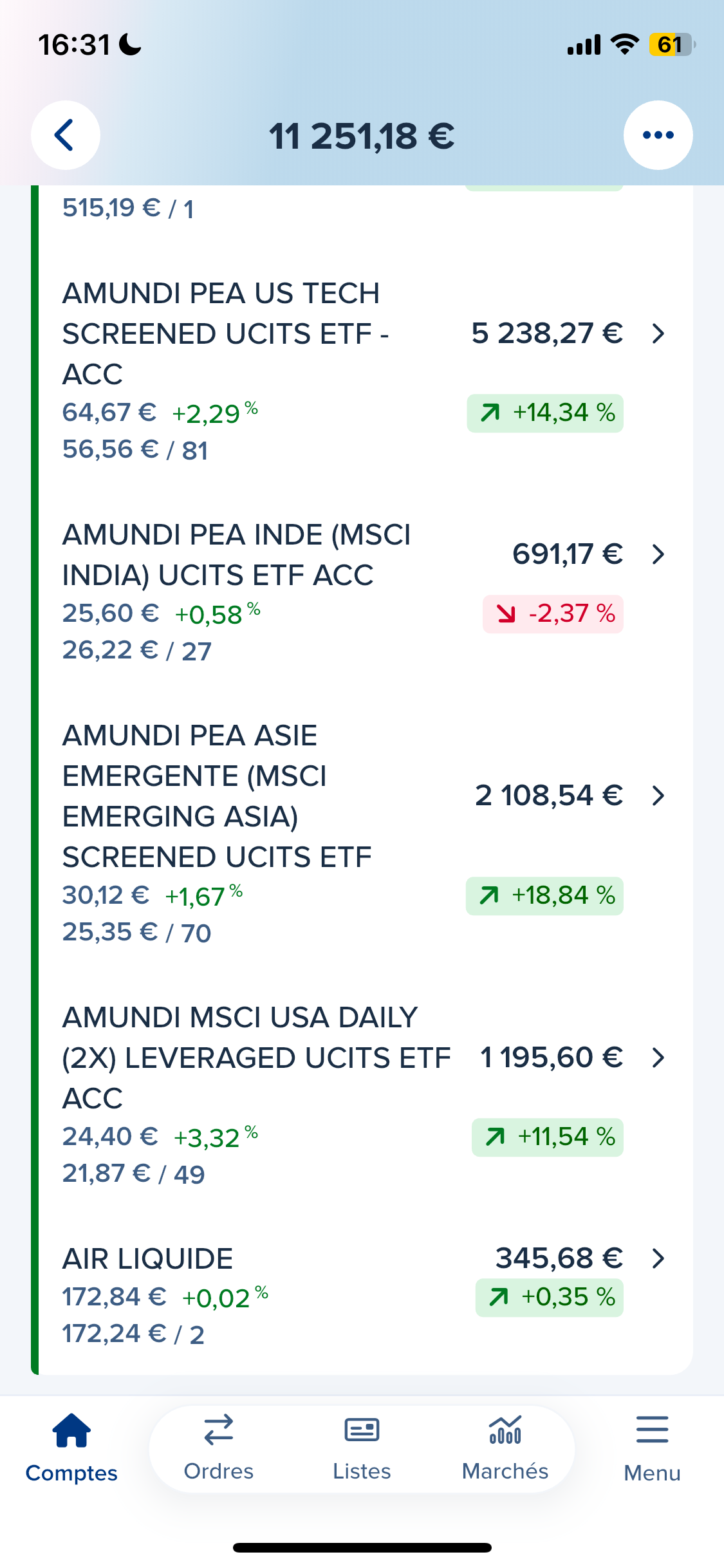Tap the Wi-Fi status icon

[624, 44]
